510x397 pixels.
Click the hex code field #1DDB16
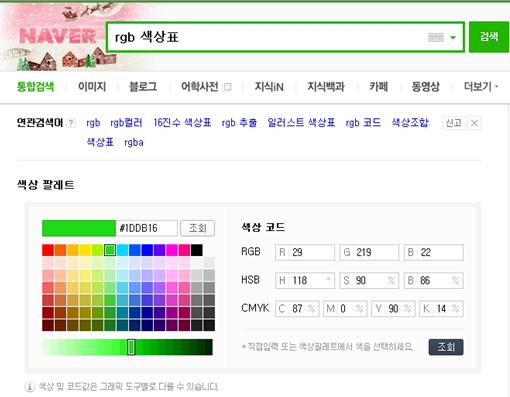click(147, 228)
